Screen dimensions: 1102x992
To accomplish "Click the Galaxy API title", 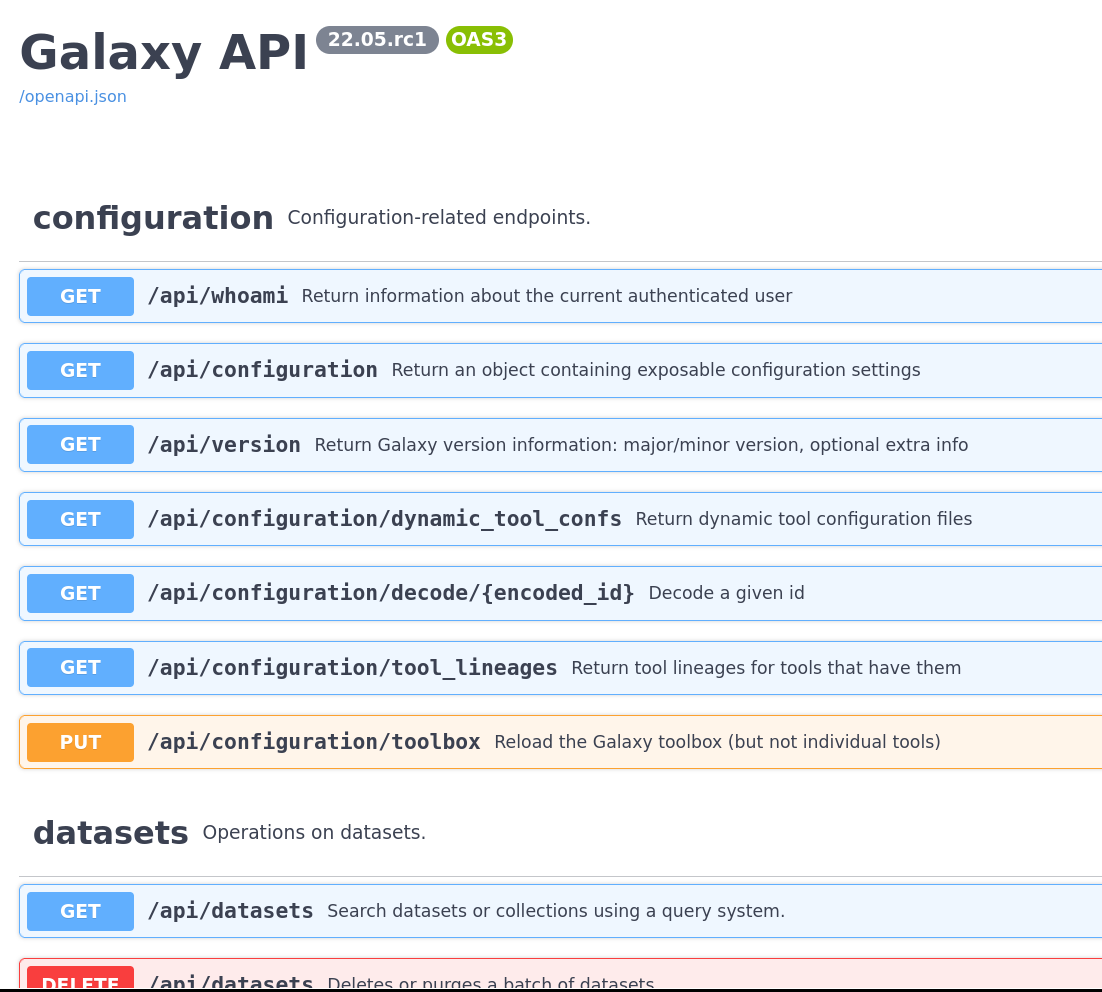I will (163, 52).
